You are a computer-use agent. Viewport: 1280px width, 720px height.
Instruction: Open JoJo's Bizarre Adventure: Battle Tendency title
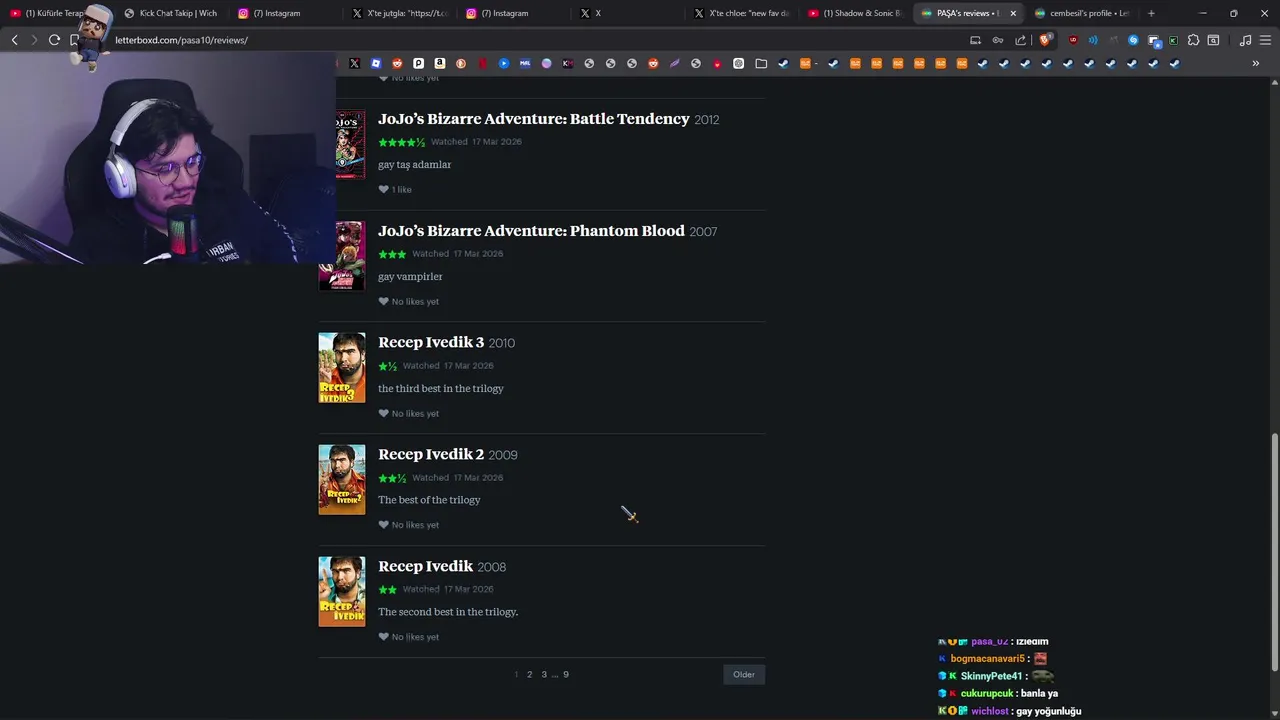[x=534, y=119]
